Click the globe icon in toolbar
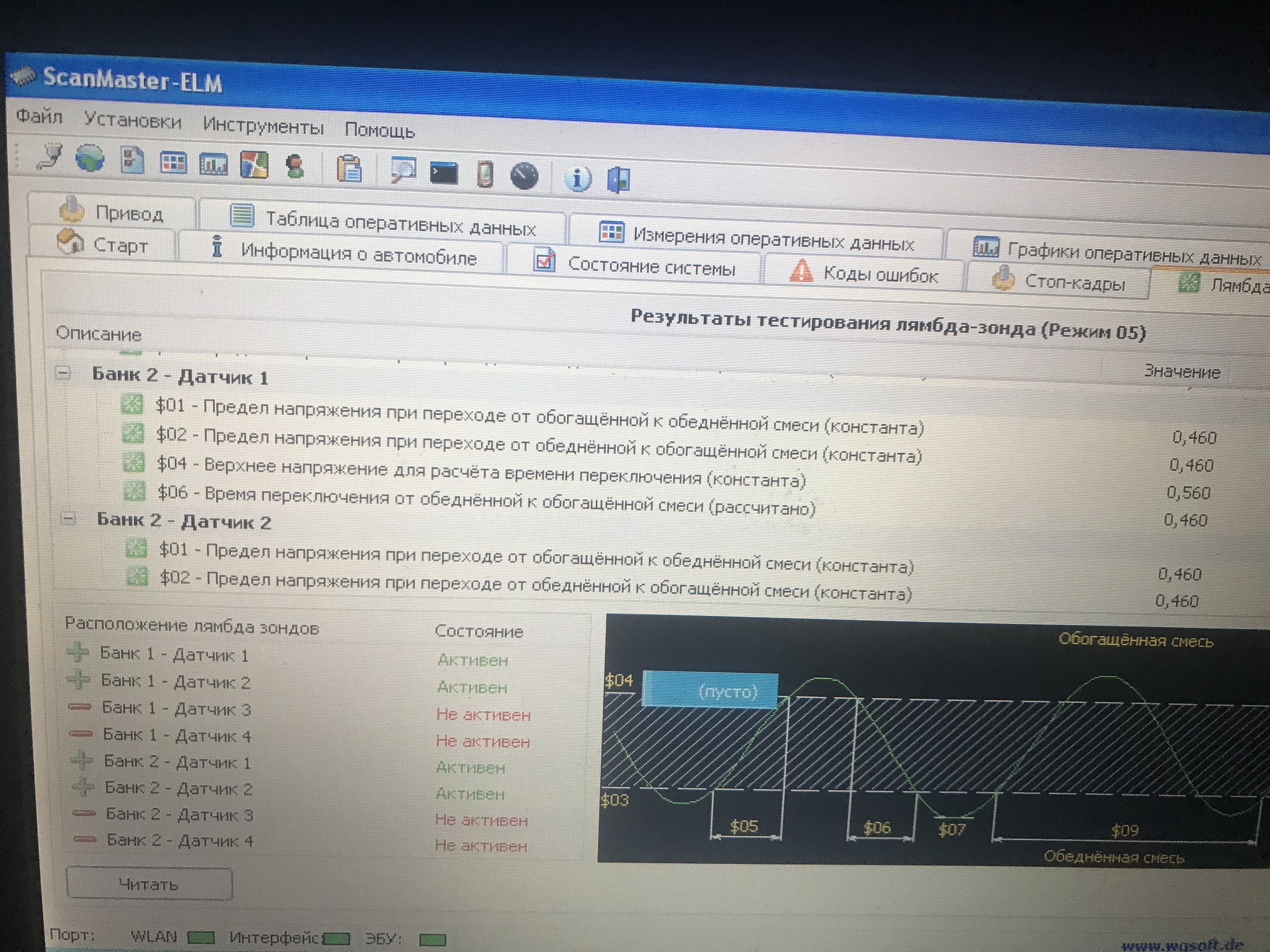 (x=90, y=158)
